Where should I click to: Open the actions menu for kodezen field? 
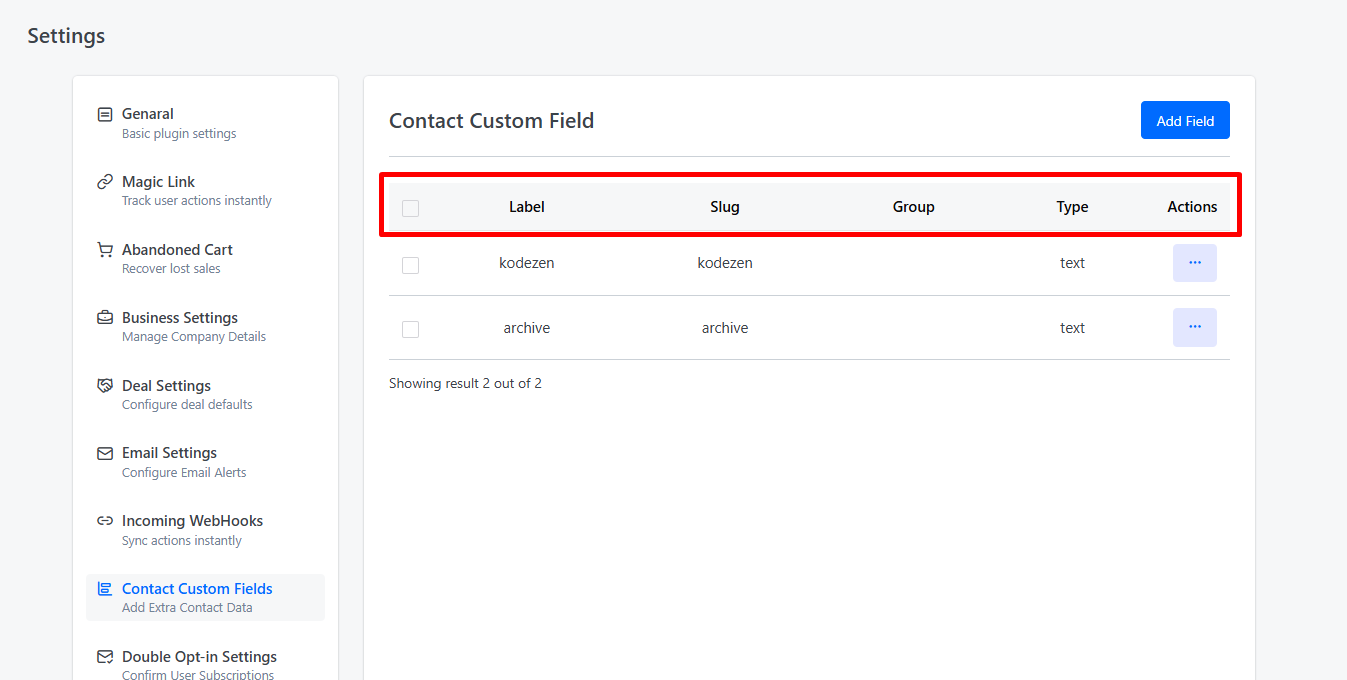click(1195, 263)
